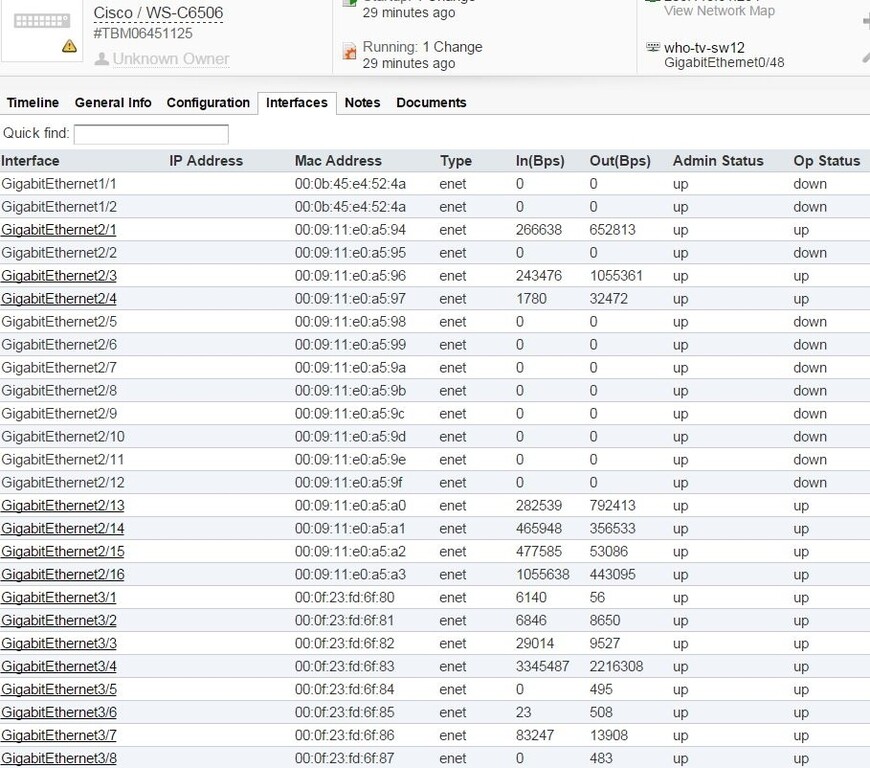Switch to the Configuration tab
870x768 pixels.
[x=208, y=102]
